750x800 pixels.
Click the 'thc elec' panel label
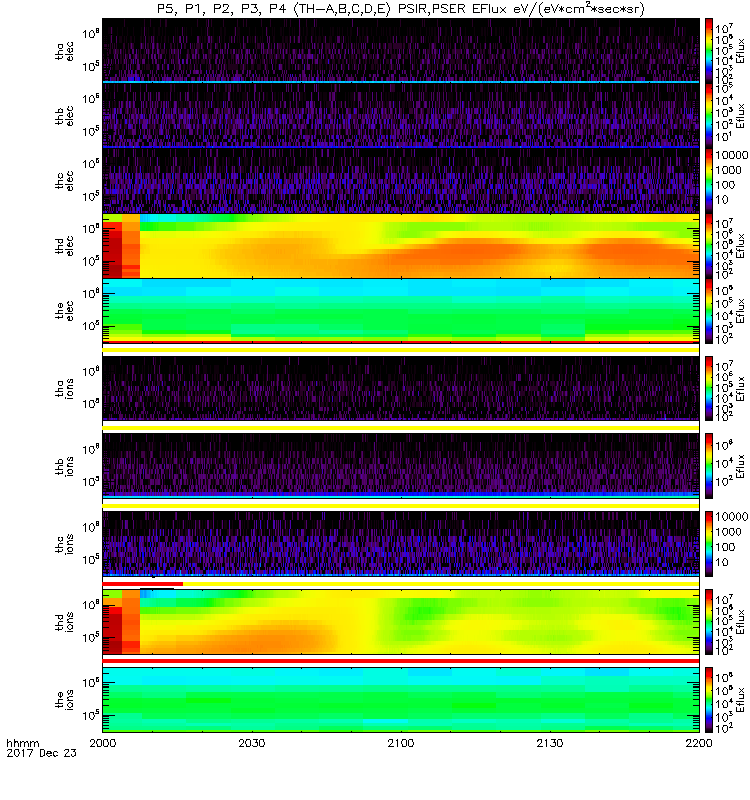(64, 181)
